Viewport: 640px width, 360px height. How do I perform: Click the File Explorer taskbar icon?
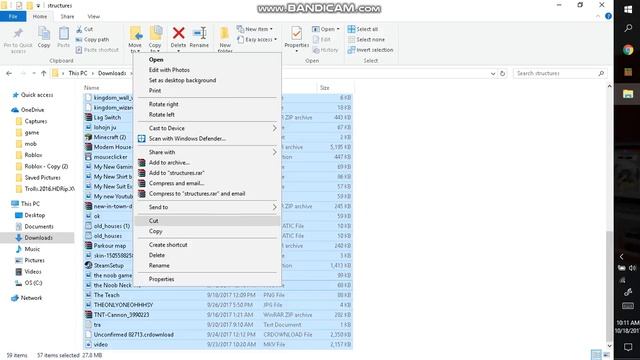pos(628,94)
